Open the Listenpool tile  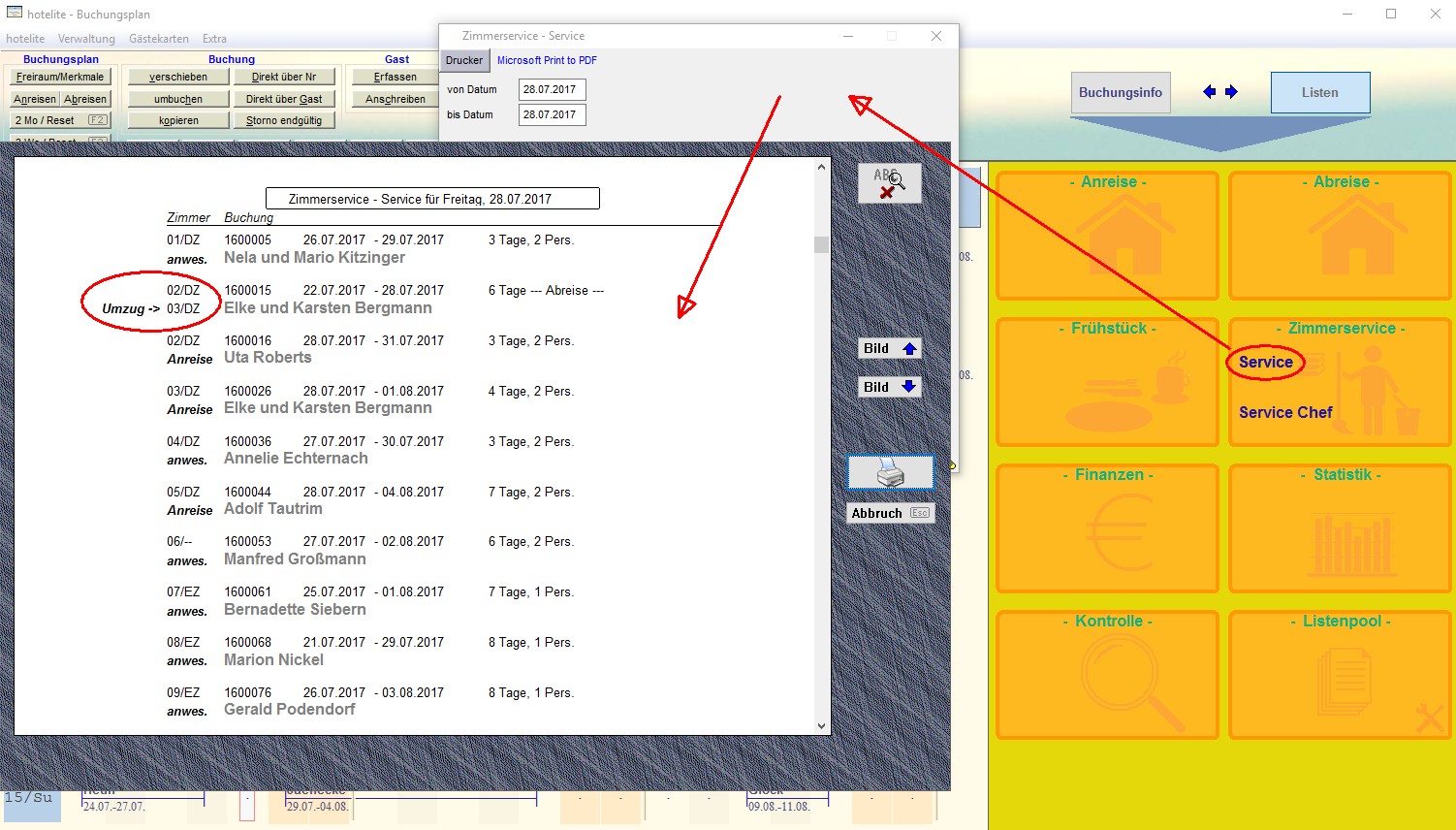pos(1340,675)
